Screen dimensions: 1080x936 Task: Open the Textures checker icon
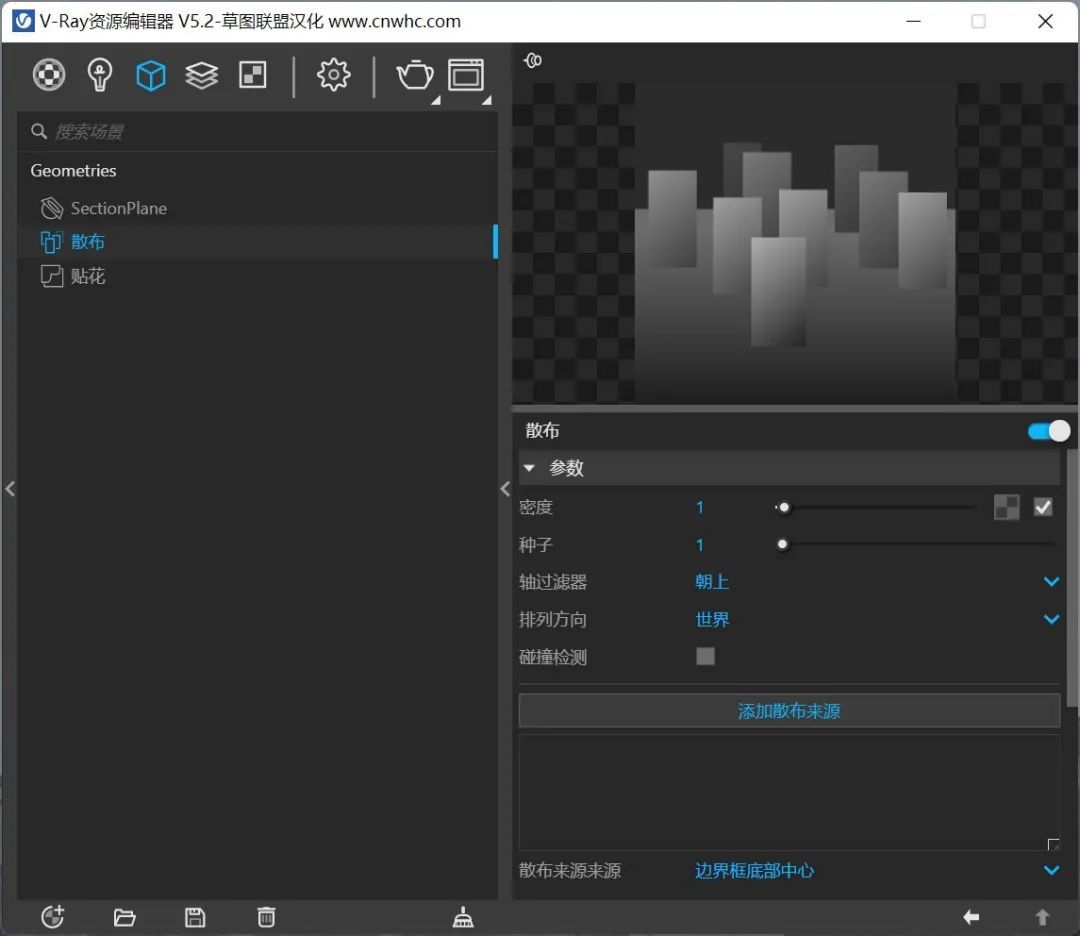(253, 75)
